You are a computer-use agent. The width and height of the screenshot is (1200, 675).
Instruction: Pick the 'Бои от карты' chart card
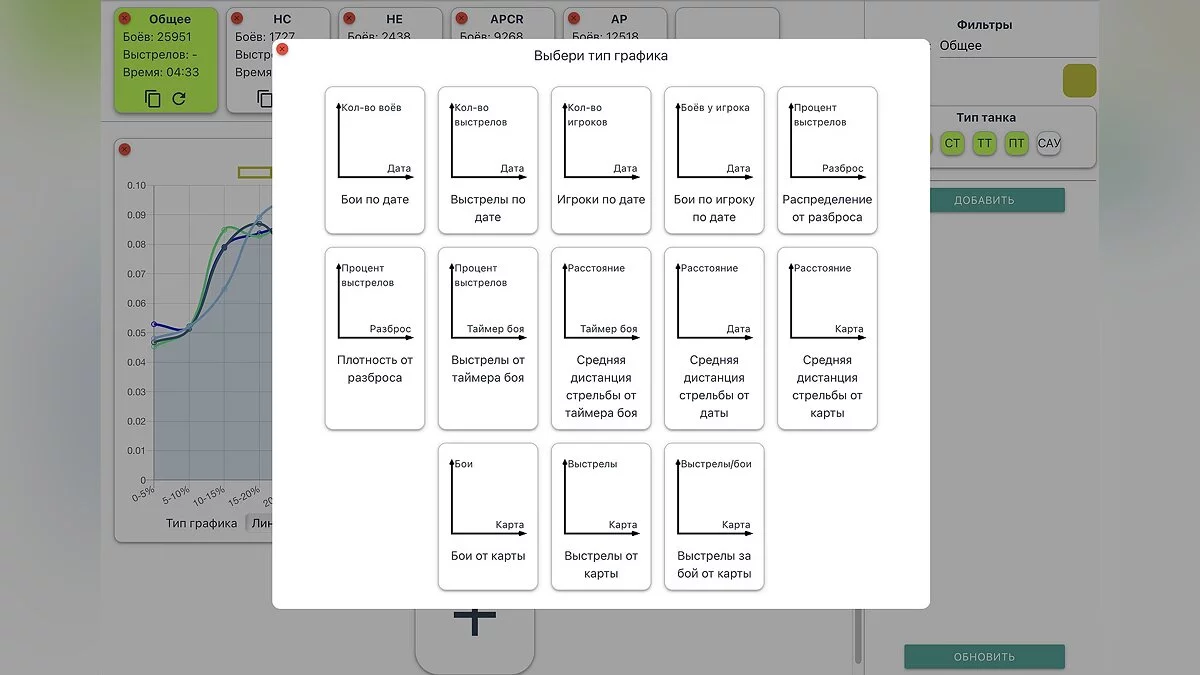[488, 516]
